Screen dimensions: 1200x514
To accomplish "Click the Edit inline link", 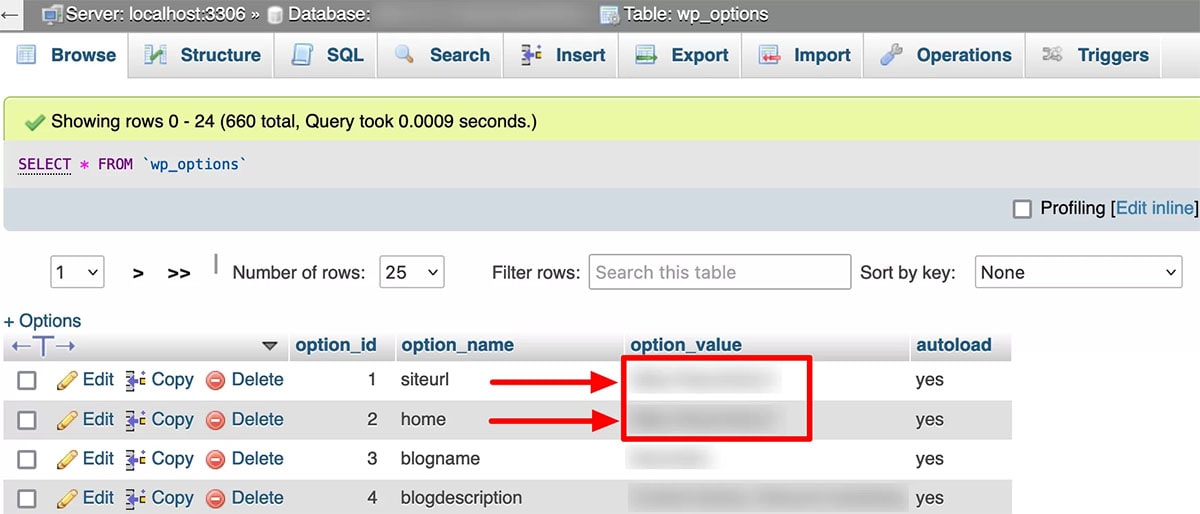I will click(x=1155, y=208).
